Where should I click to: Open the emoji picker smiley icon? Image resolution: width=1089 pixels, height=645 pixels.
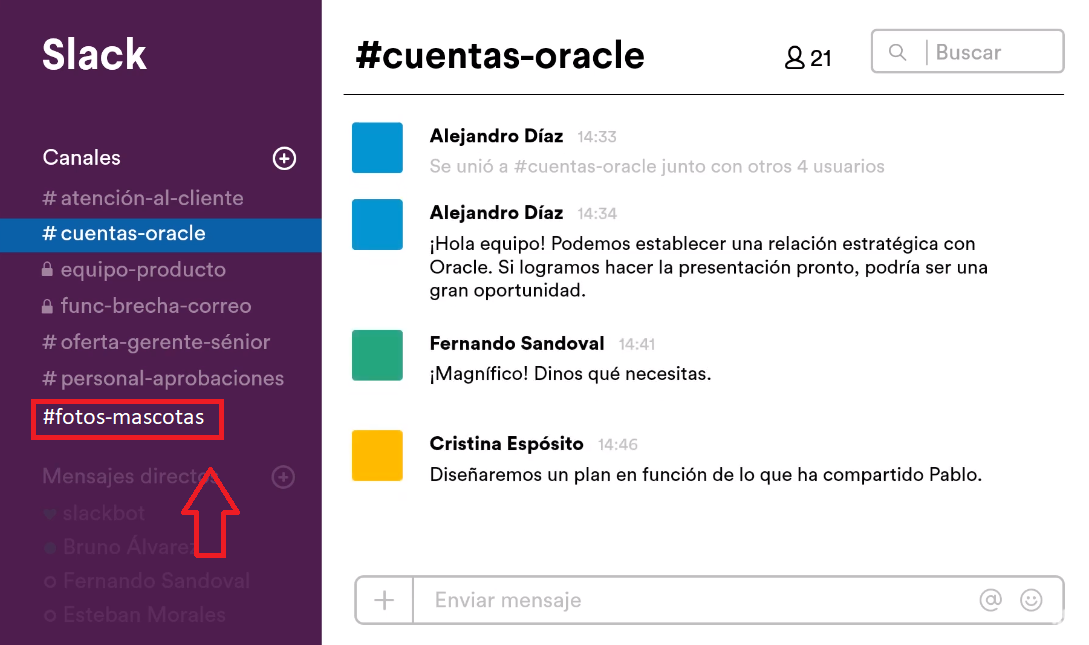[x=1031, y=600]
